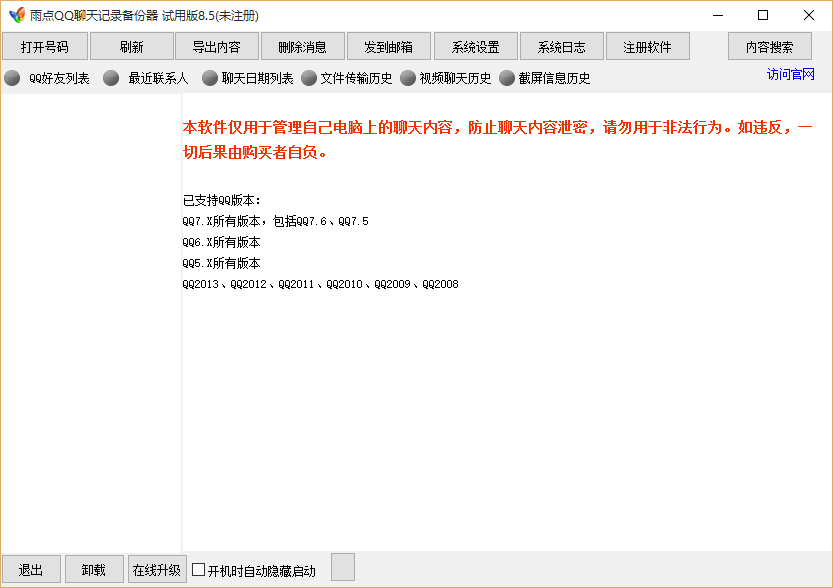The image size is (833, 588).
Task: Select 截屏信息历史 radio option
Action: coord(507,78)
